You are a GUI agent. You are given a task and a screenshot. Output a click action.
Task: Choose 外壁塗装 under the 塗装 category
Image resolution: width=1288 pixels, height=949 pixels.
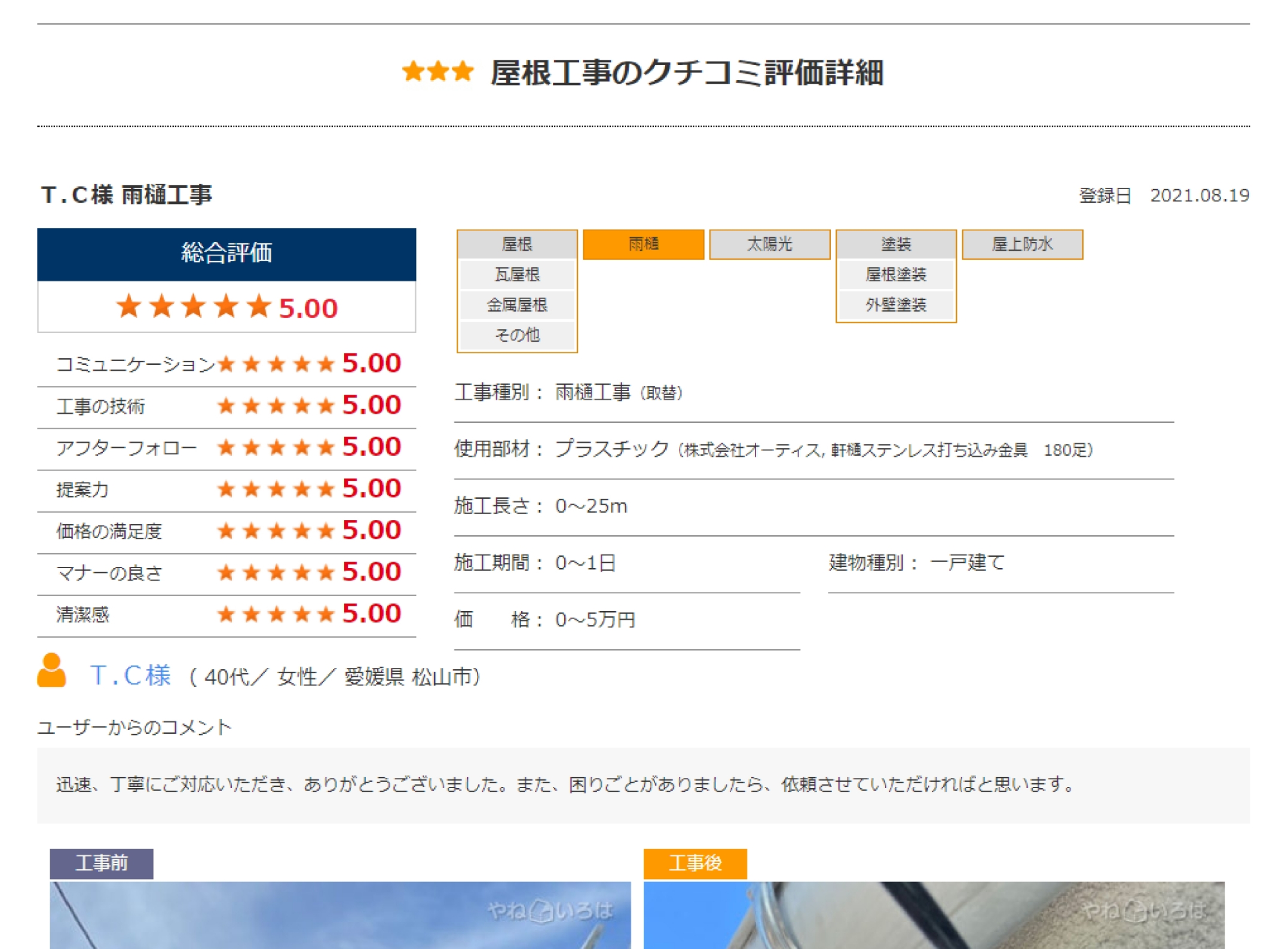(895, 305)
